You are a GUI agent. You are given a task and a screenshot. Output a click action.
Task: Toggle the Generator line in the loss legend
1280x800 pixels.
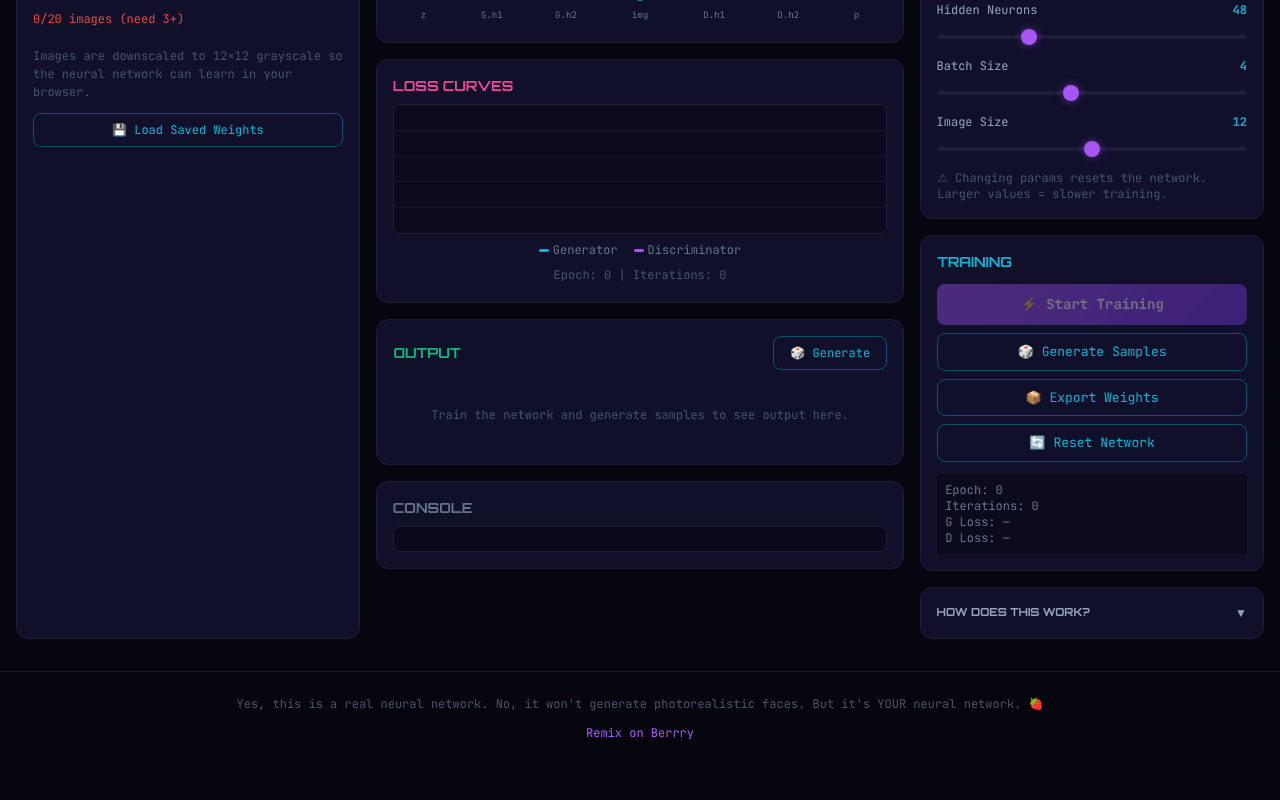coord(580,250)
